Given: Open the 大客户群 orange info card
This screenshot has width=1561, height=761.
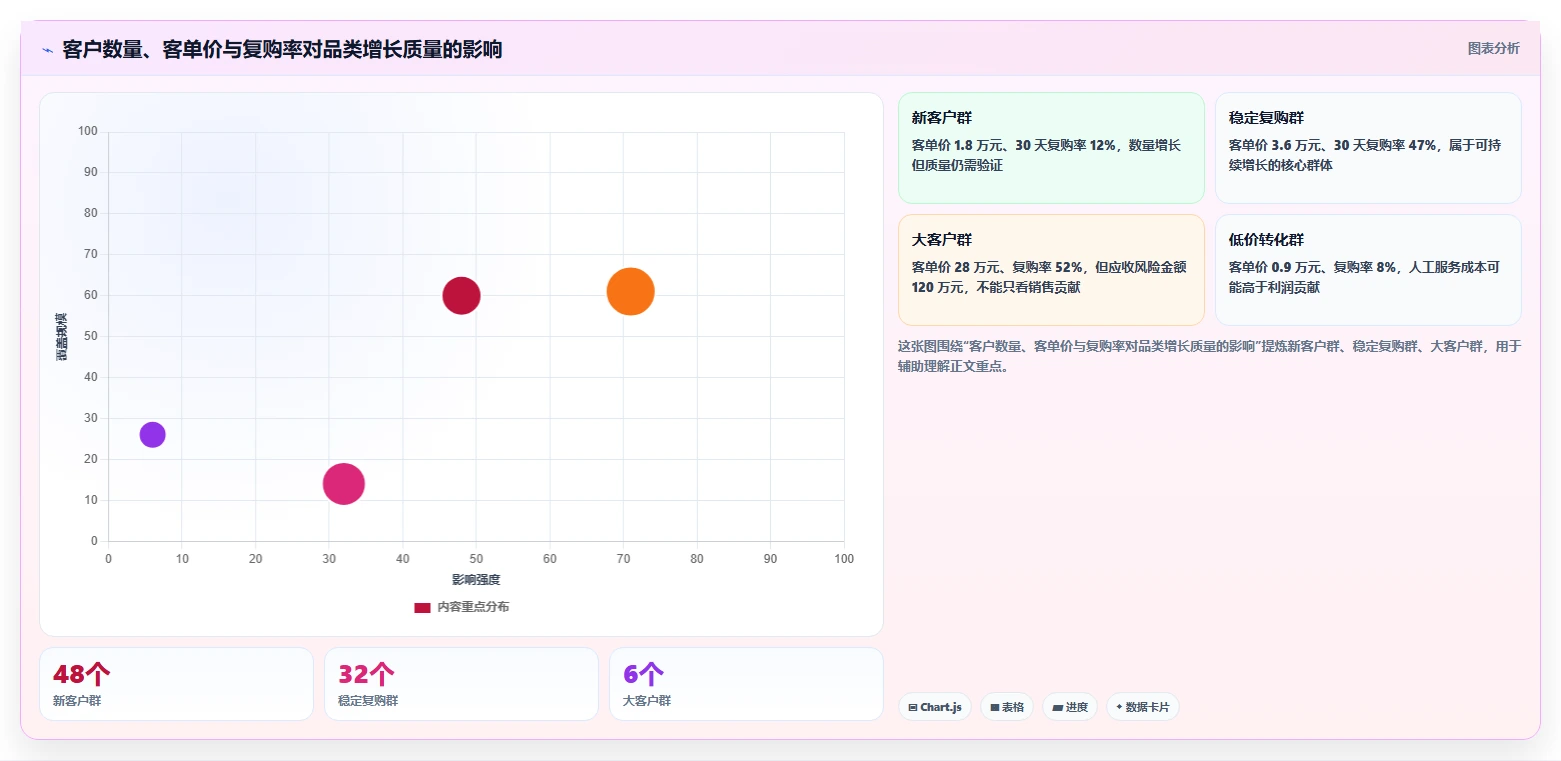Looking at the screenshot, I should coord(1051,270).
